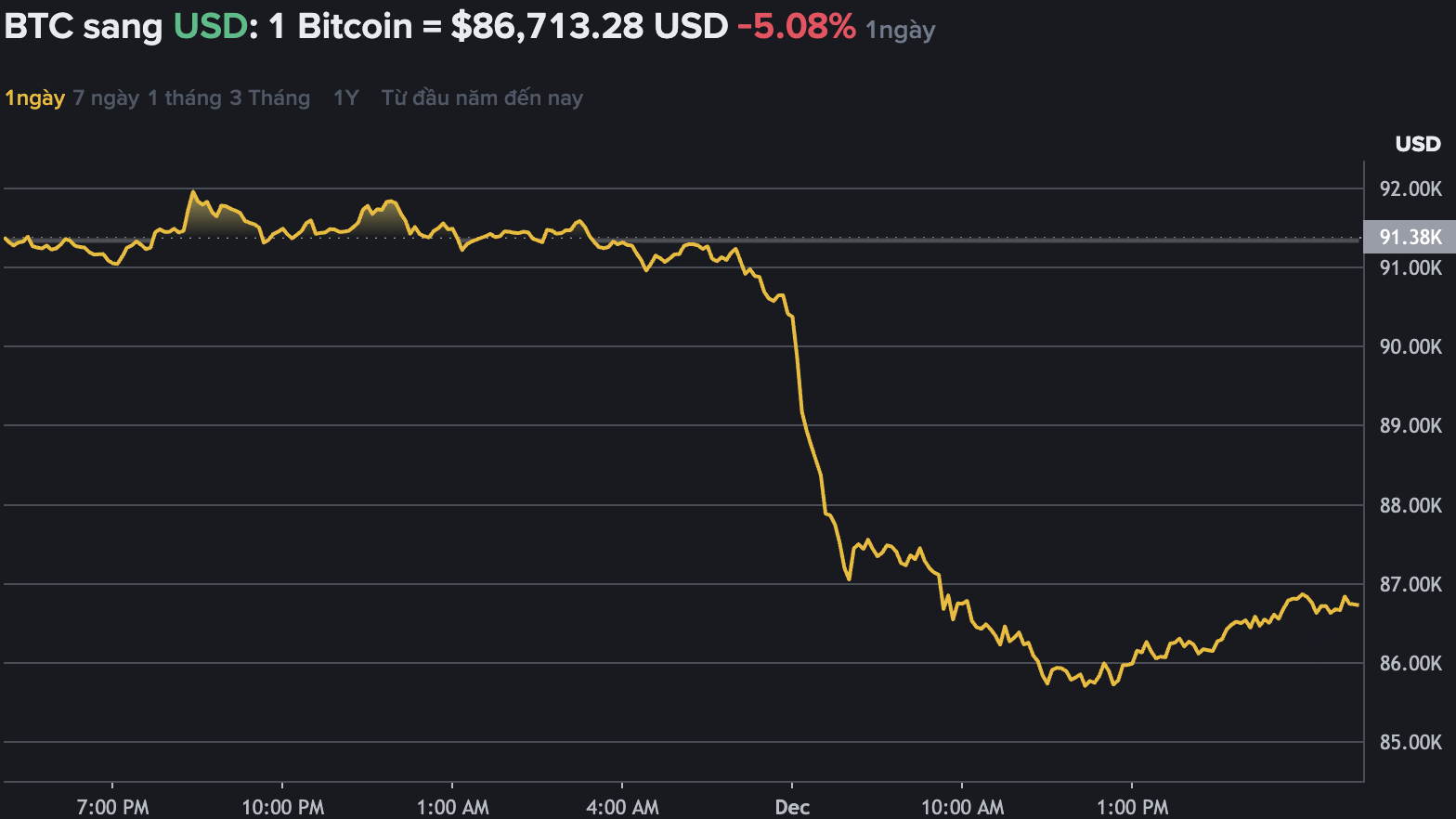Screen dimensions: 1456x819
Task: Select 'Từ đầu năm đến nay' range
Action: [481, 97]
